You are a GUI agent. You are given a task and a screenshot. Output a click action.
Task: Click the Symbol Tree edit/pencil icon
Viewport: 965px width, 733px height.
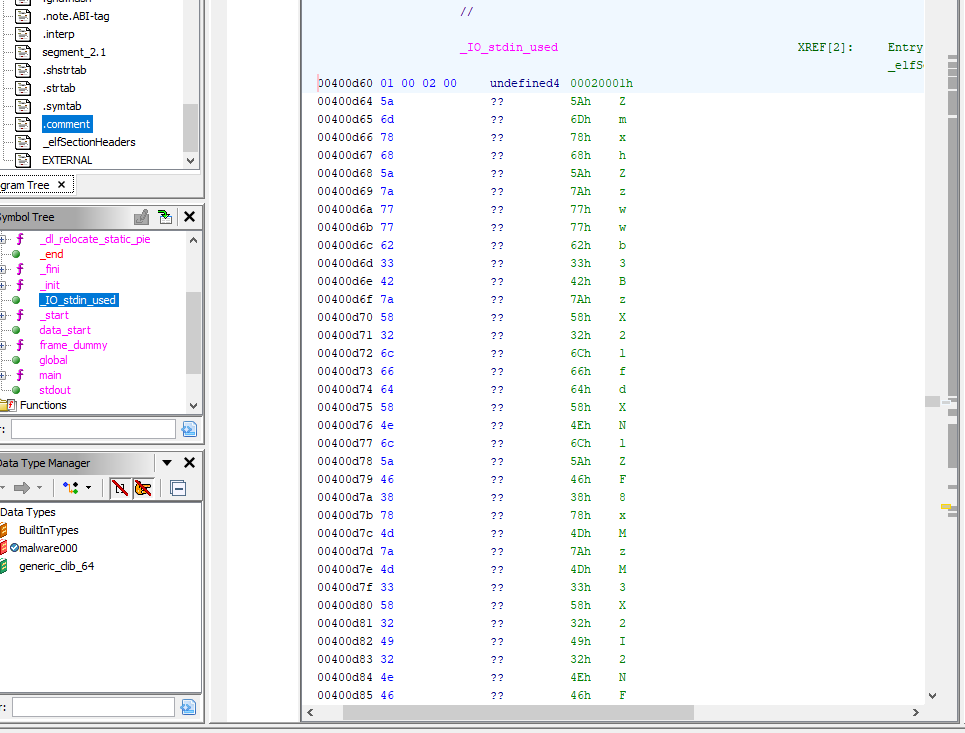[x=142, y=217]
